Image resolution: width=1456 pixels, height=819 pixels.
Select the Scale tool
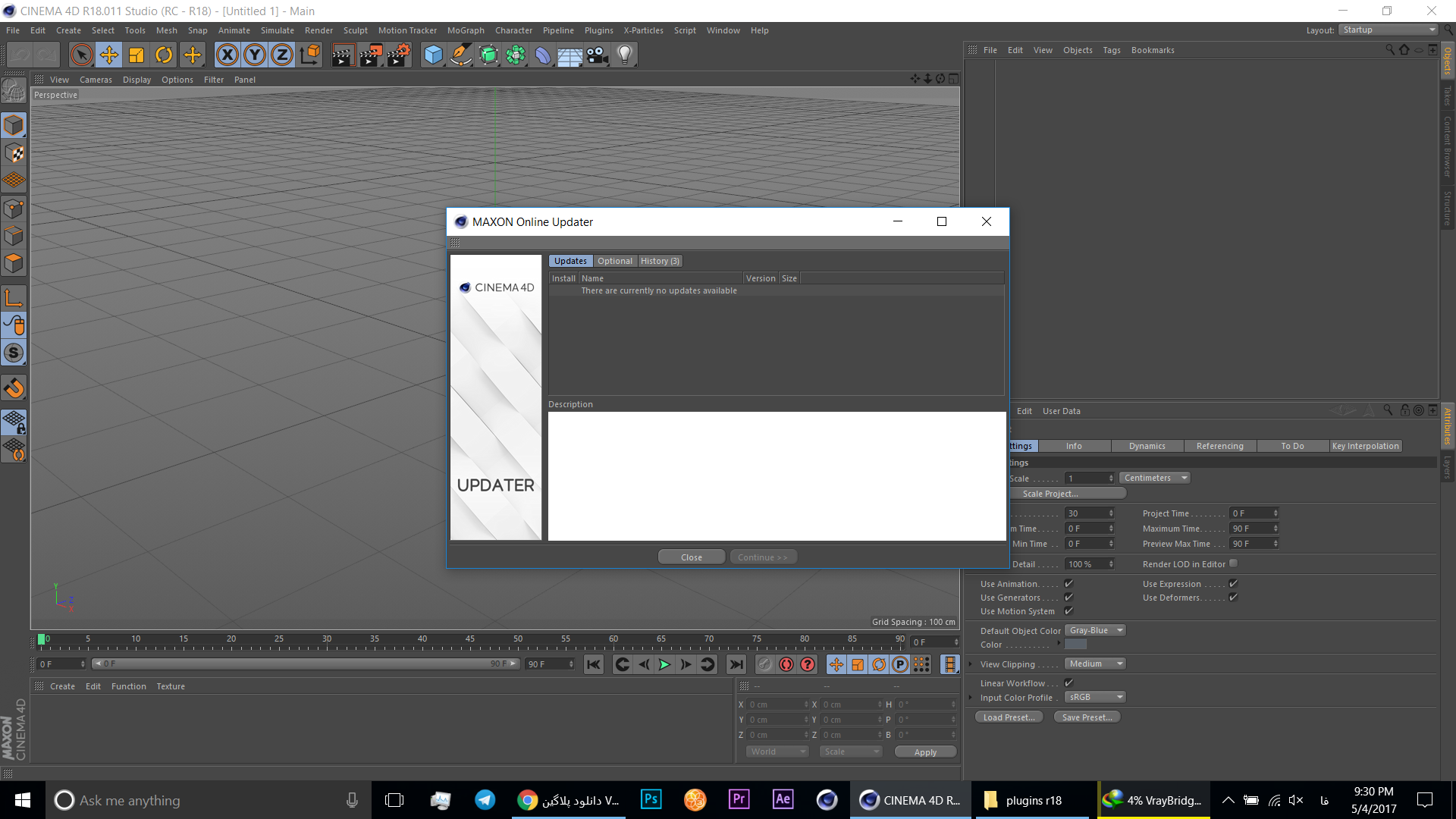(x=136, y=55)
